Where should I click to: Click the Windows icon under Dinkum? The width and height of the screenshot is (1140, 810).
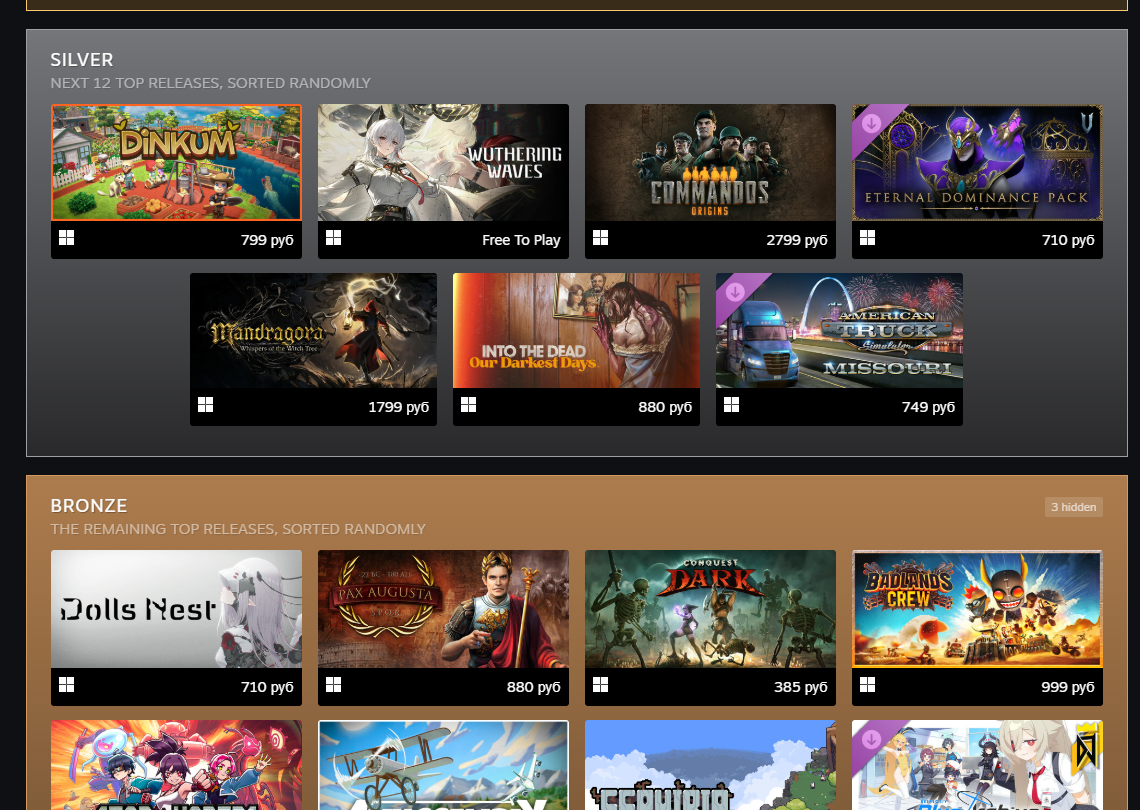[66, 238]
